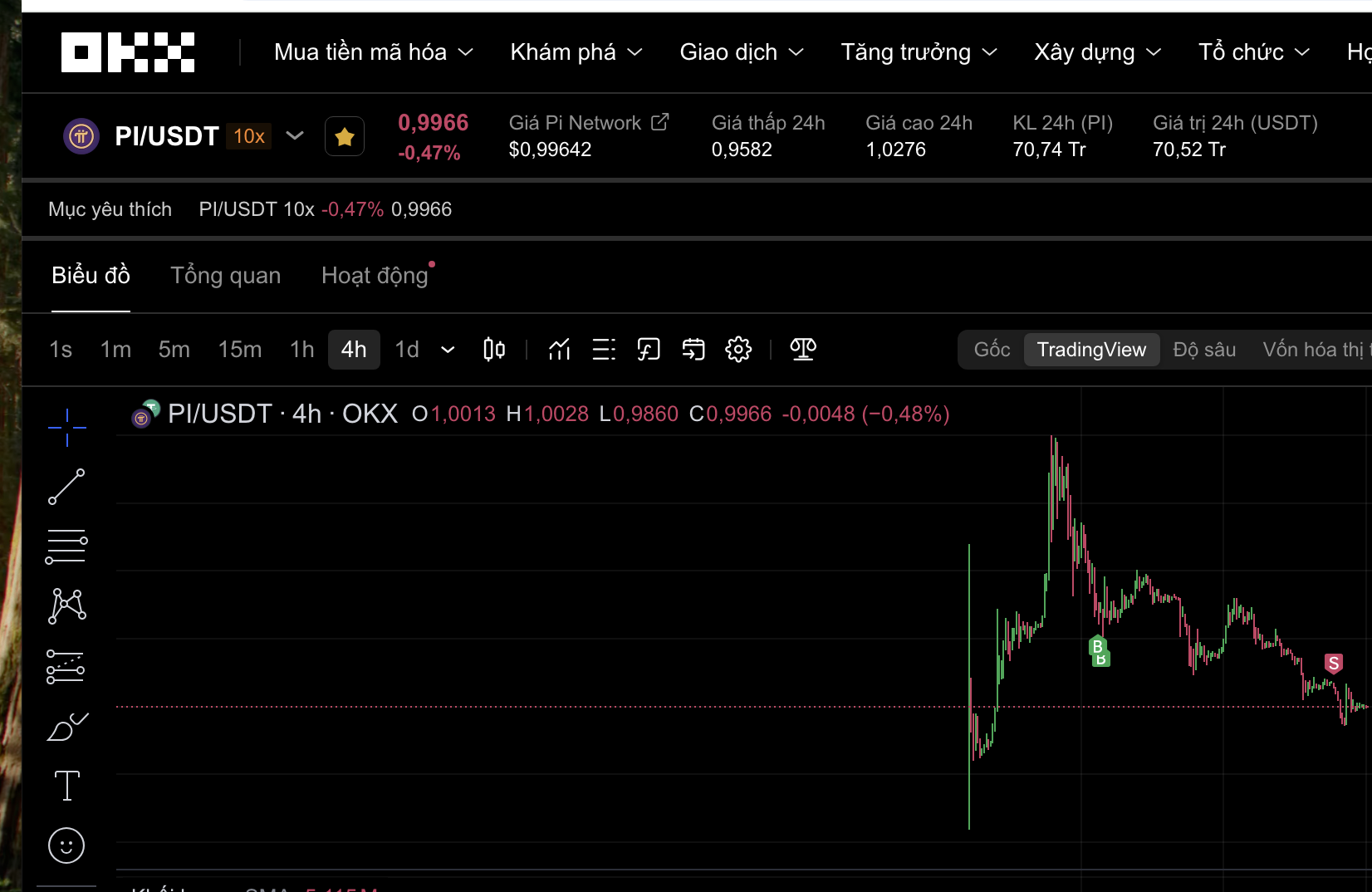Select the text annotation tool

click(x=66, y=786)
